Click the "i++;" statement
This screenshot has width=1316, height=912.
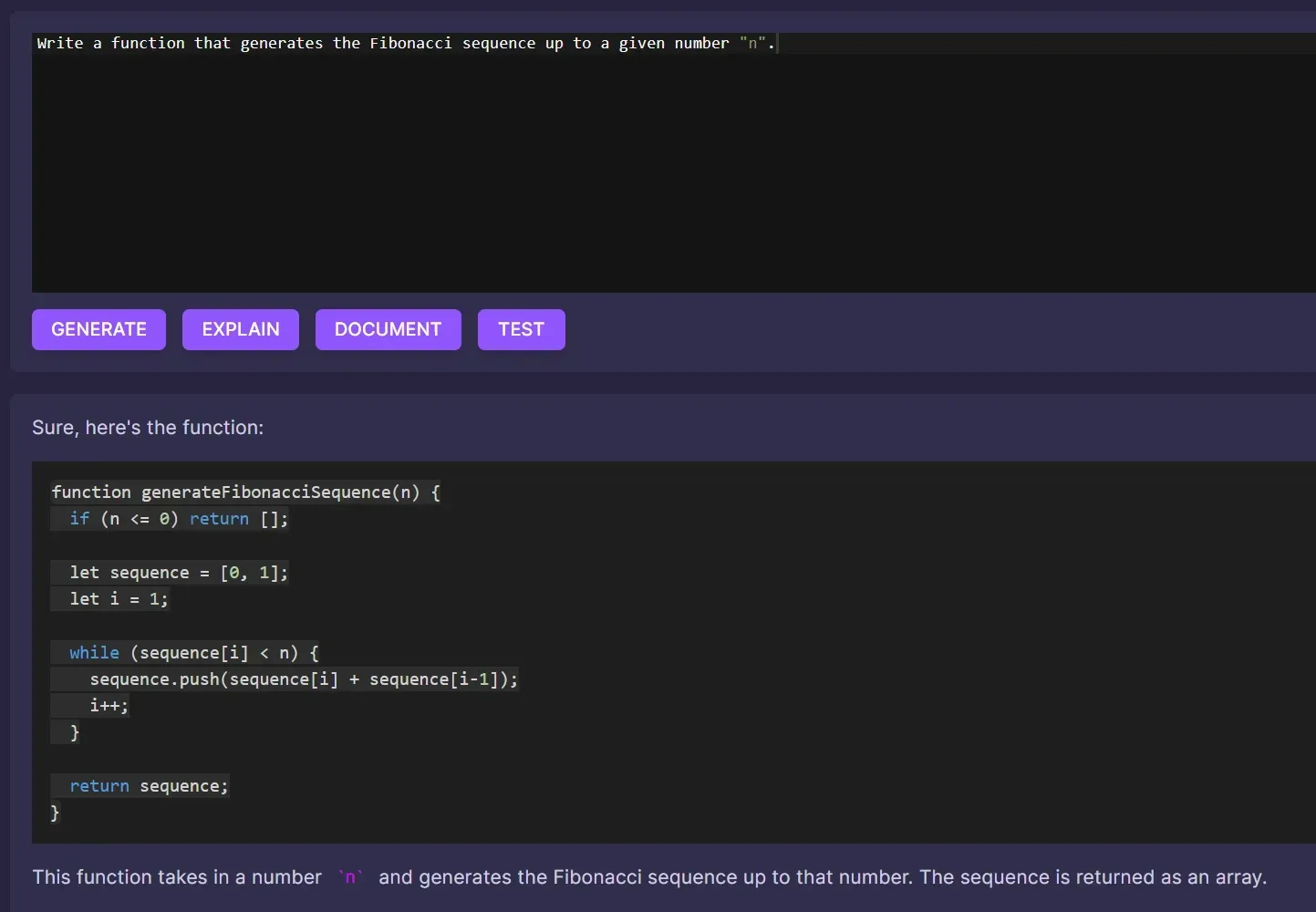pyautogui.click(x=109, y=706)
